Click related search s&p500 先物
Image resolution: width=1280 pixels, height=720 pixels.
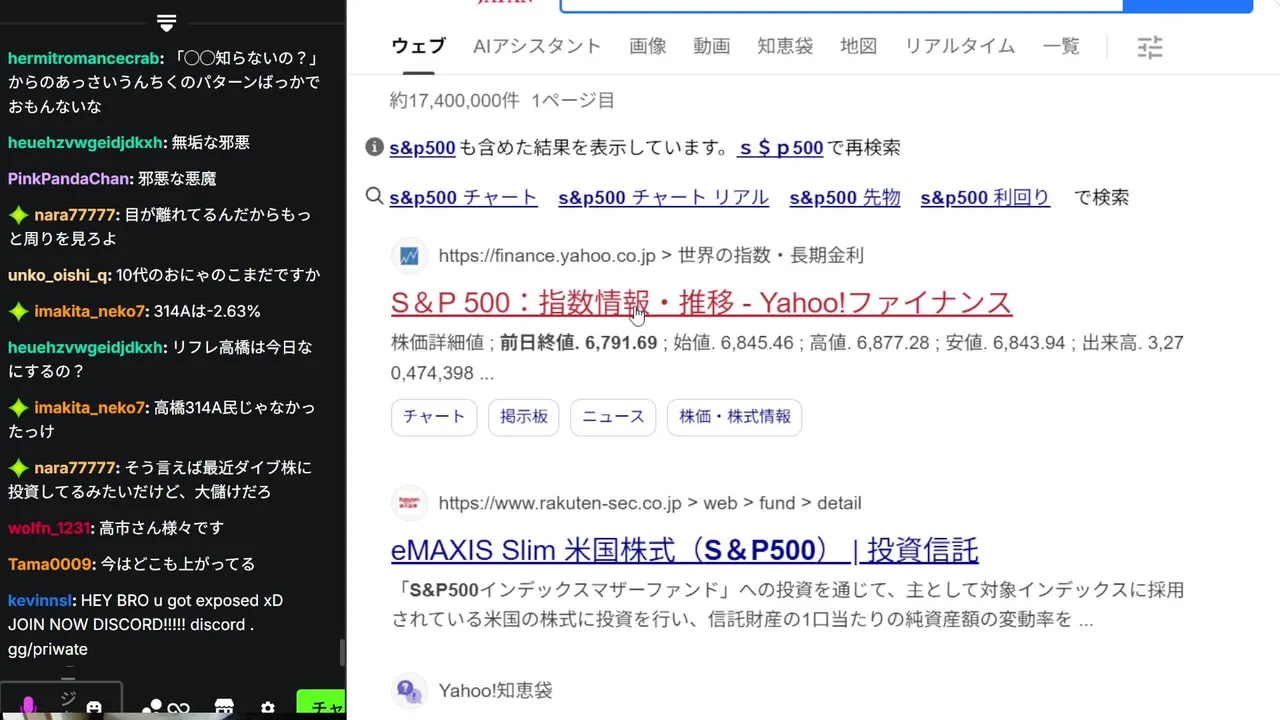click(845, 198)
